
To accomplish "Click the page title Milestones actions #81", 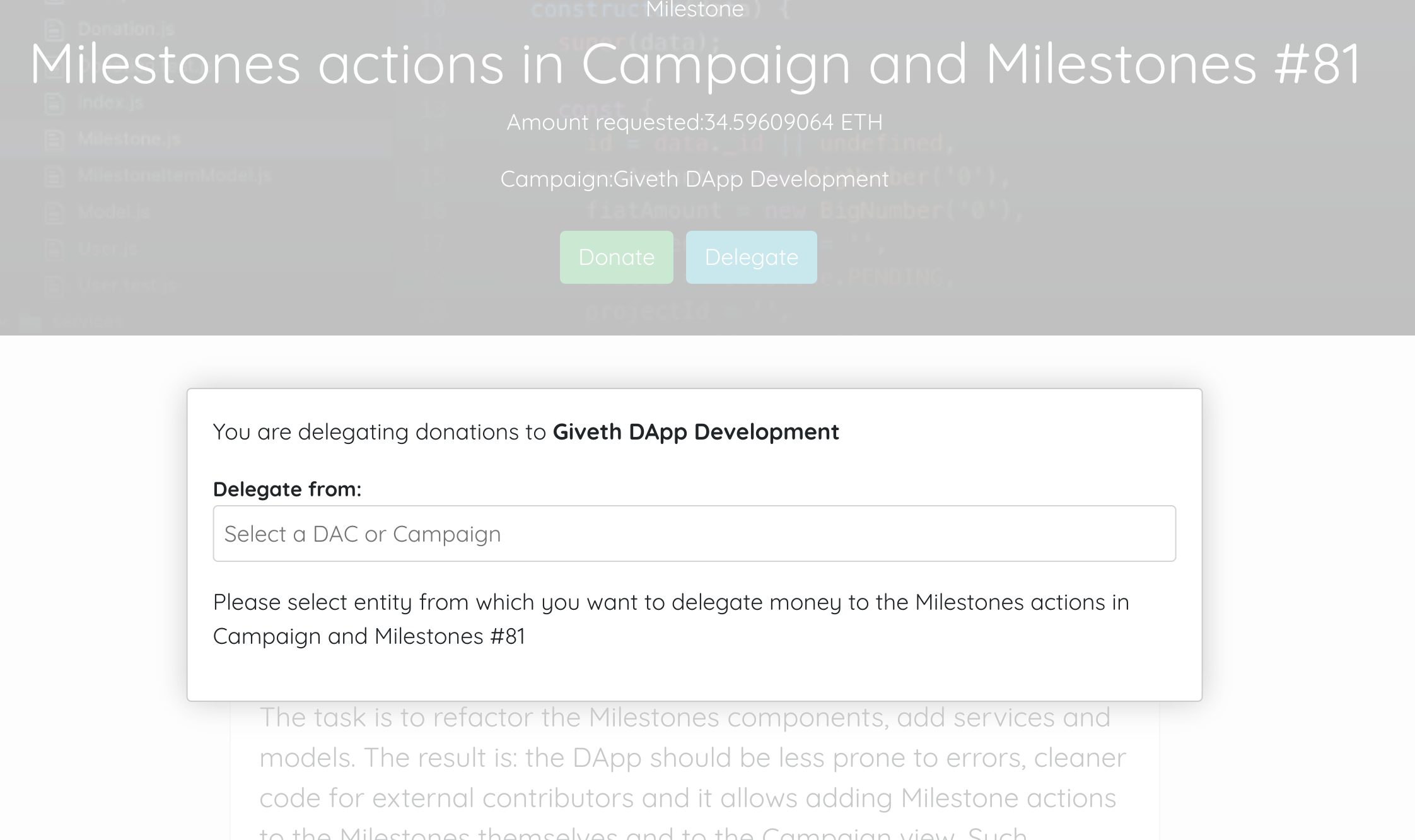I will 695,64.
